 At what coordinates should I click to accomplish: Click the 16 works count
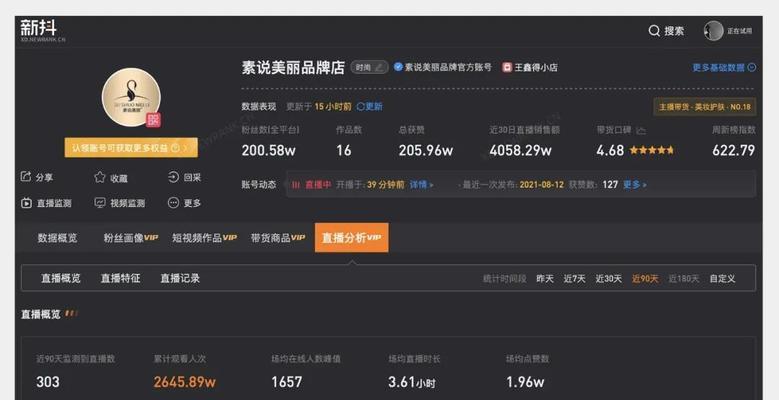point(344,150)
